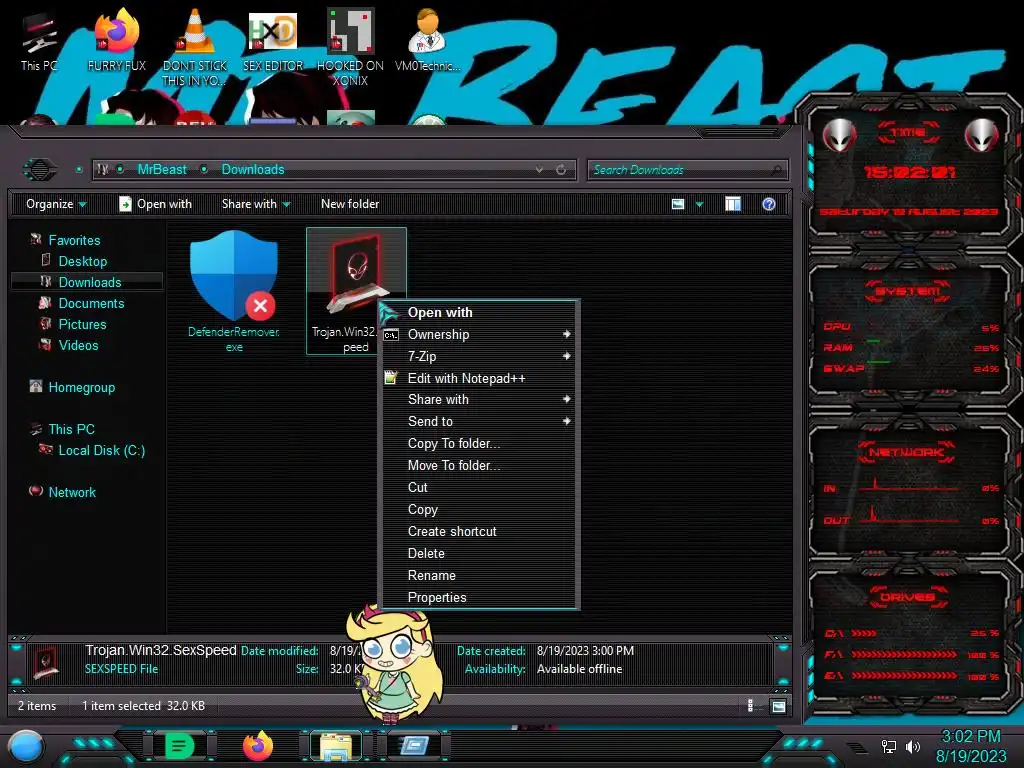Click the Search Downloads field
1024x768 pixels.
tap(687, 170)
